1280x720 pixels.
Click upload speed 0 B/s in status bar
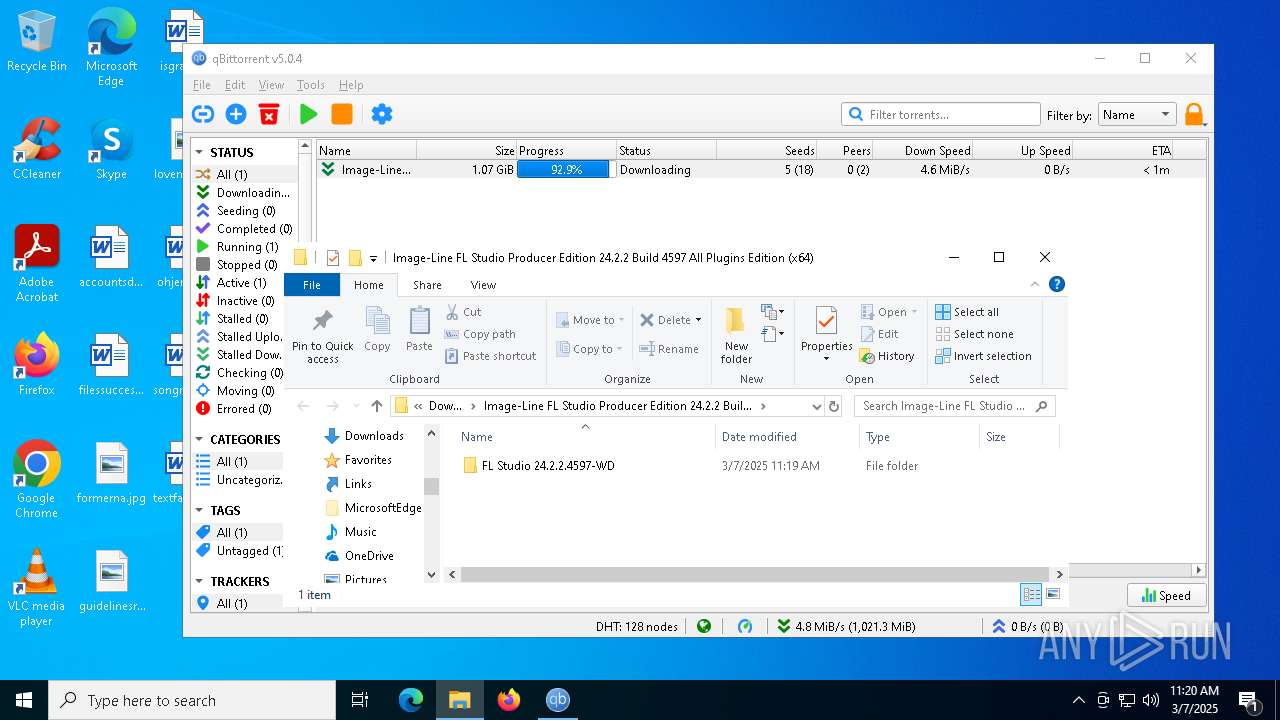1027,626
